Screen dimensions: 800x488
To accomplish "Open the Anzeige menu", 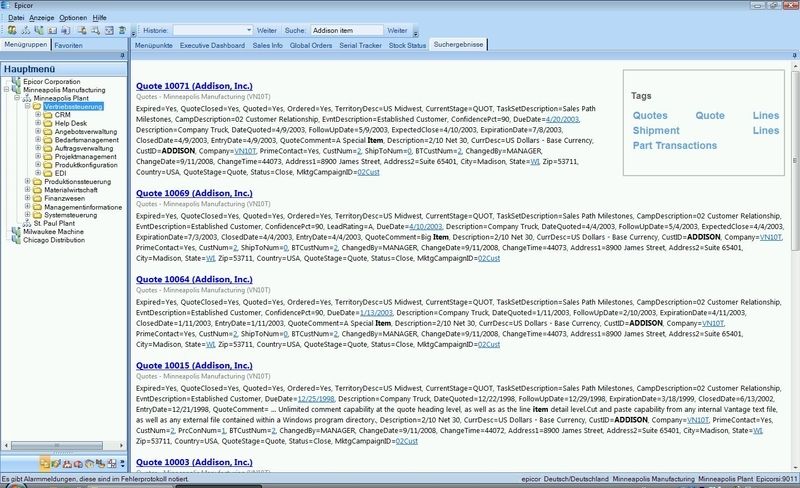I will [x=41, y=18].
